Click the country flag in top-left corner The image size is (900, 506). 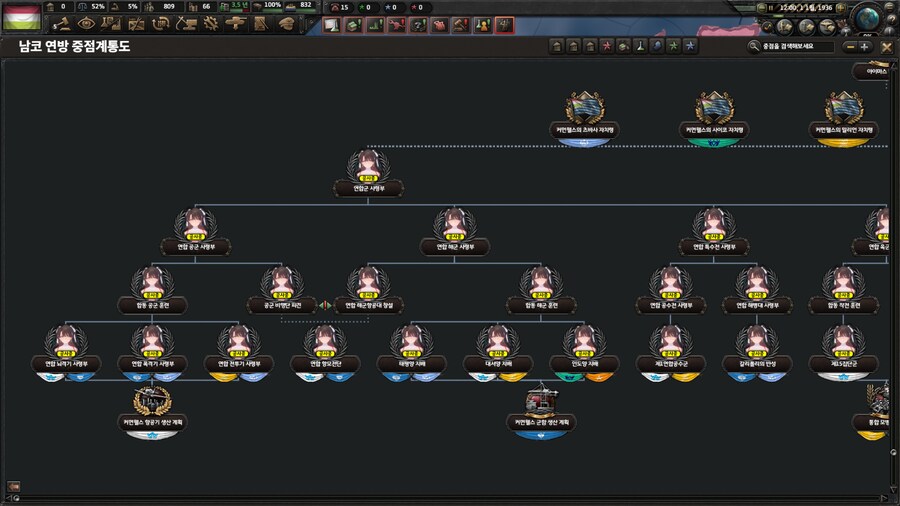pyautogui.click(x=21, y=16)
